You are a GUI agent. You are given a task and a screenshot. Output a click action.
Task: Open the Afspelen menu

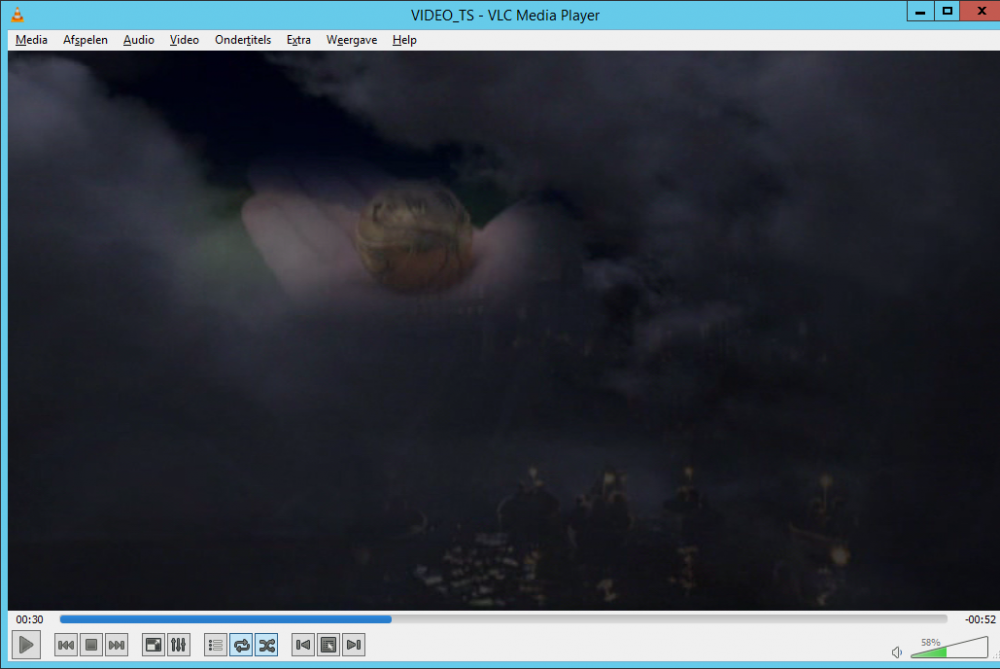(x=85, y=40)
